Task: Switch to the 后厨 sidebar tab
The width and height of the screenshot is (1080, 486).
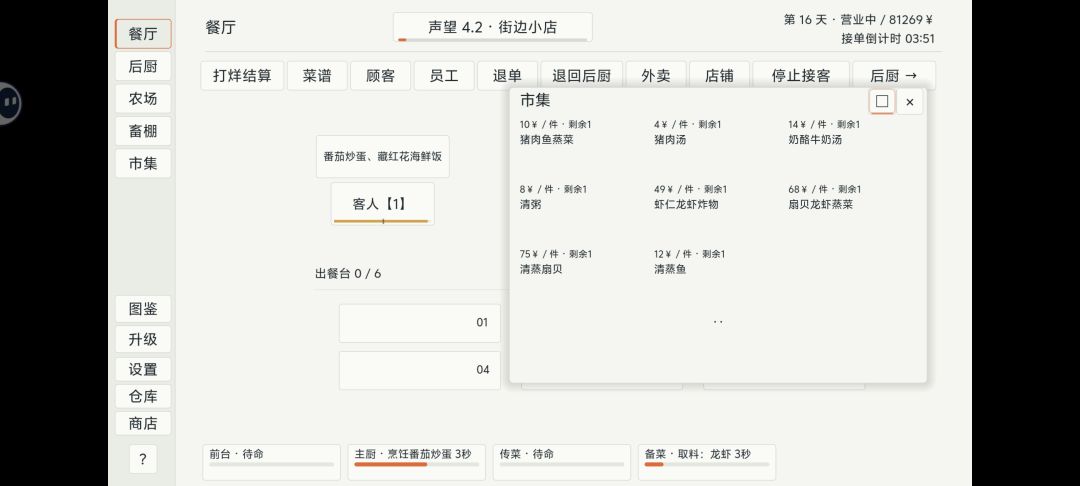Action: (x=143, y=66)
